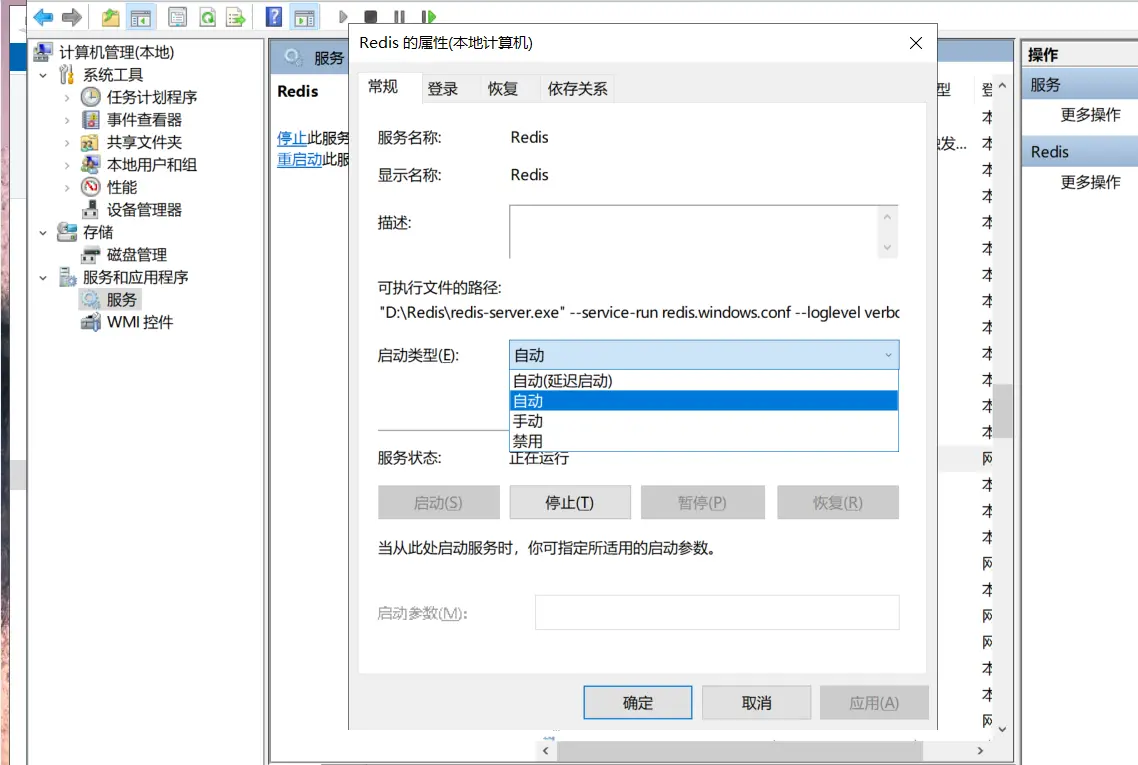
Task: Collapse the 服务和应用程序 node
Action: pyautogui.click(x=43, y=277)
